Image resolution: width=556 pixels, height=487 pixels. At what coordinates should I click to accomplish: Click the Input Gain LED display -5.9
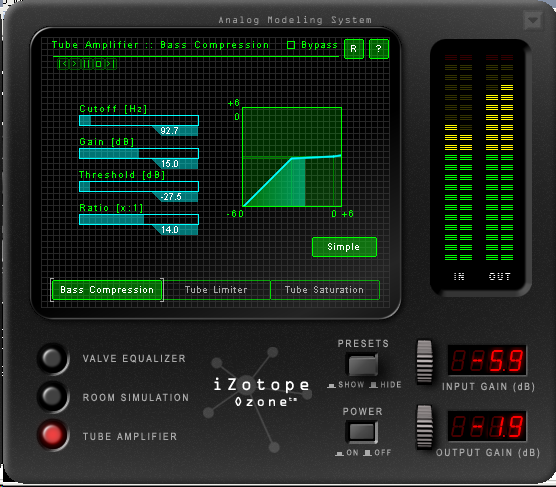(487, 360)
